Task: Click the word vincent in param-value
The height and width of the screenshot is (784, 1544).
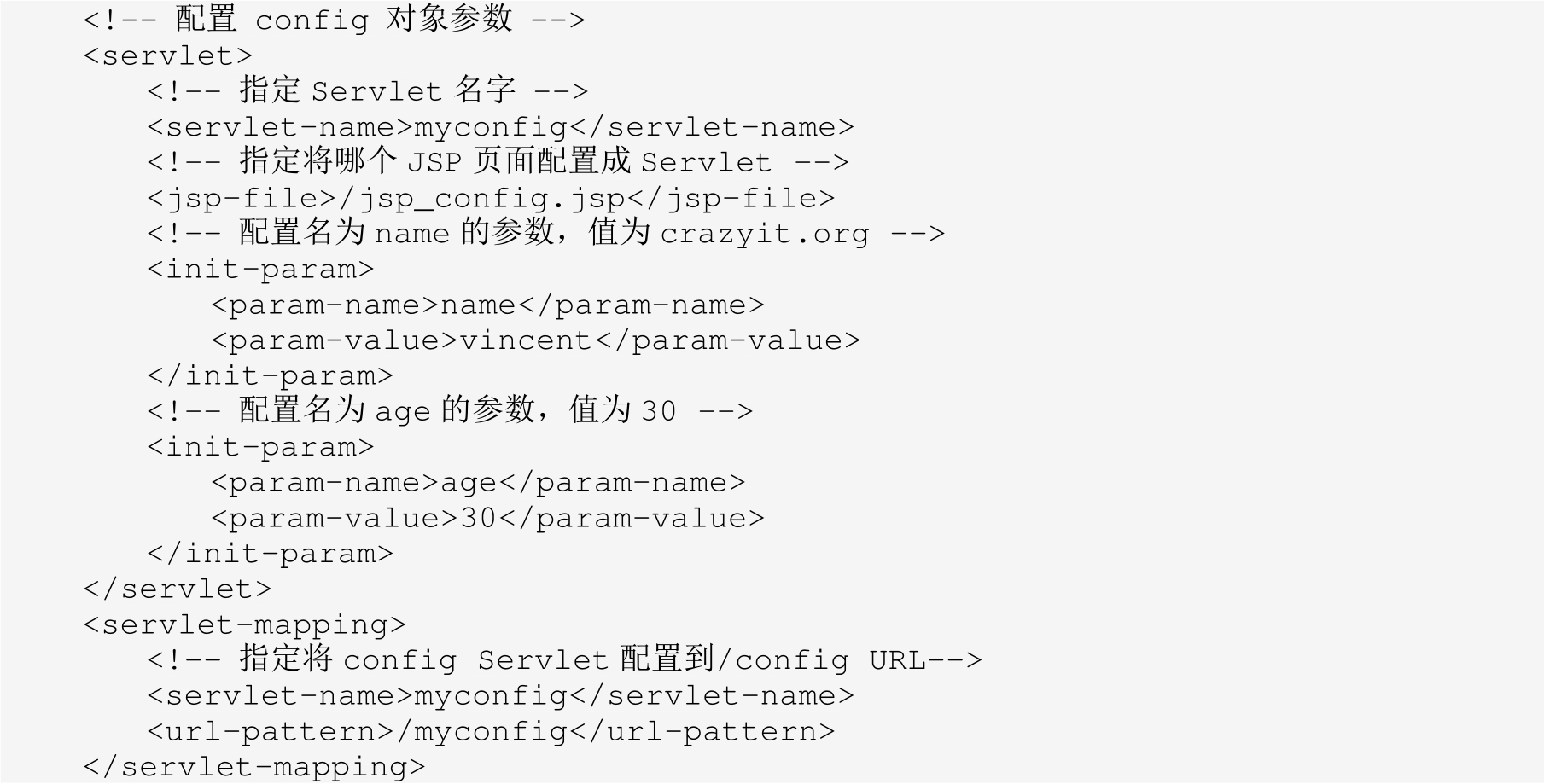Action: point(526,340)
